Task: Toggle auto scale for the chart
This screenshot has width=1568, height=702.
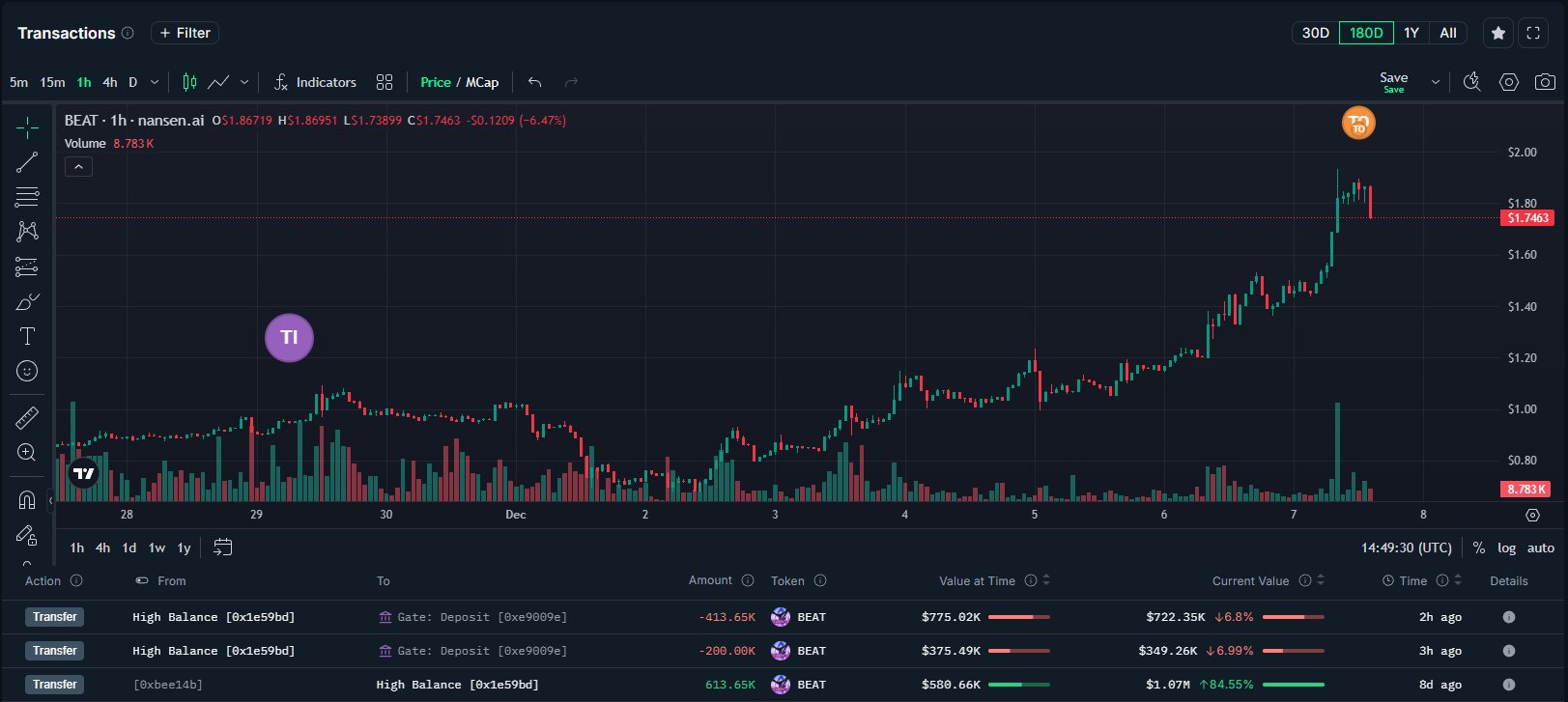Action: pyautogui.click(x=1540, y=548)
